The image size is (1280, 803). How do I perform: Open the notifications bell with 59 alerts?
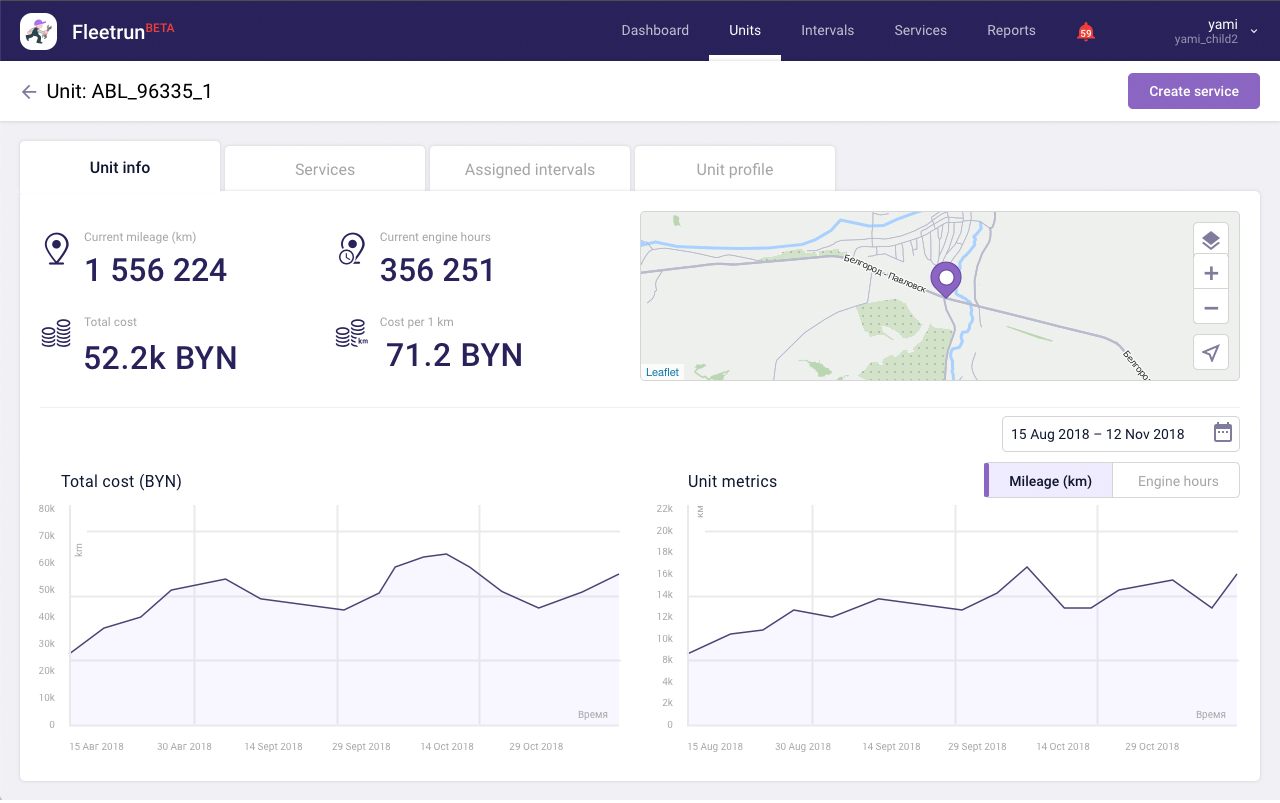coord(1085,31)
